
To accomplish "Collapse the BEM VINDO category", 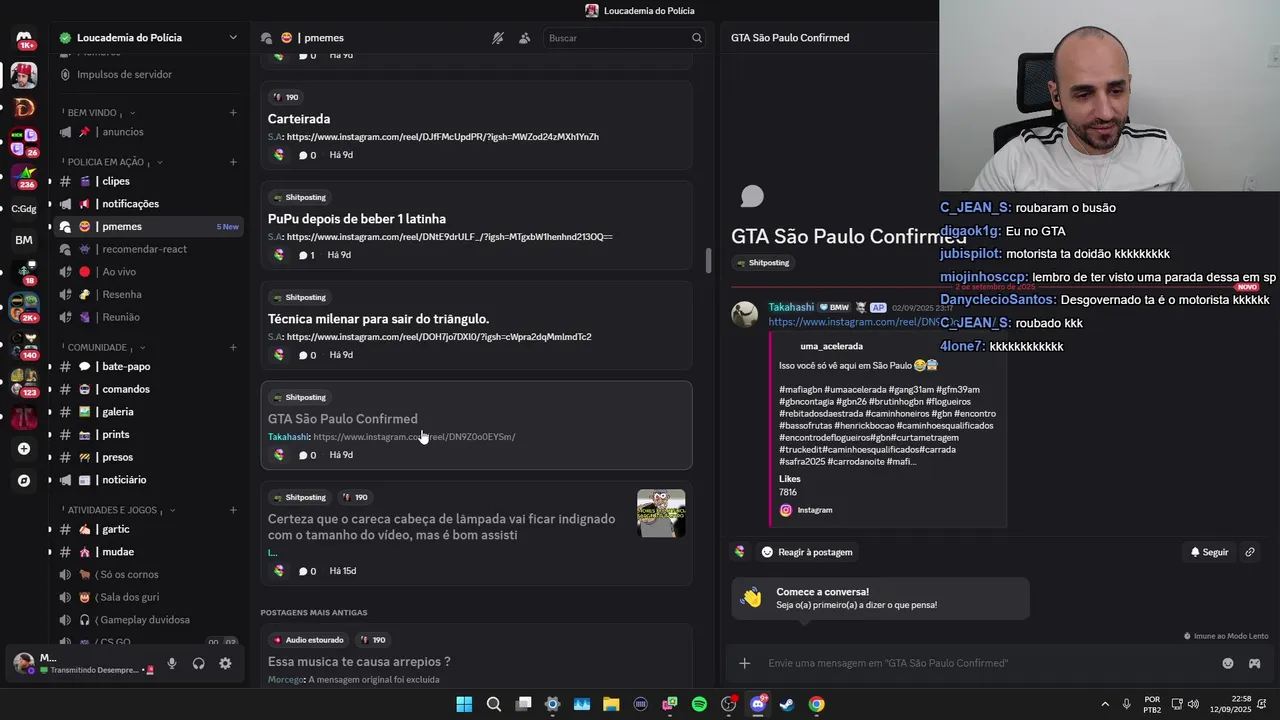I will coord(99,113).
